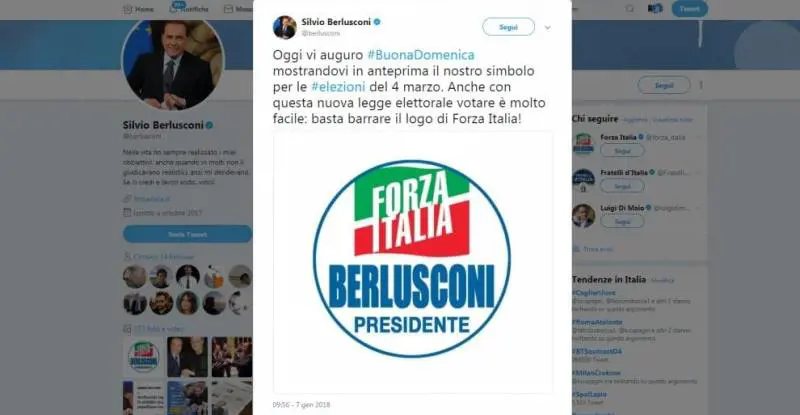Click the verified badge beside the tweet author's name
The width and height of the screenshot is (800, 415).
pos(378,22)
